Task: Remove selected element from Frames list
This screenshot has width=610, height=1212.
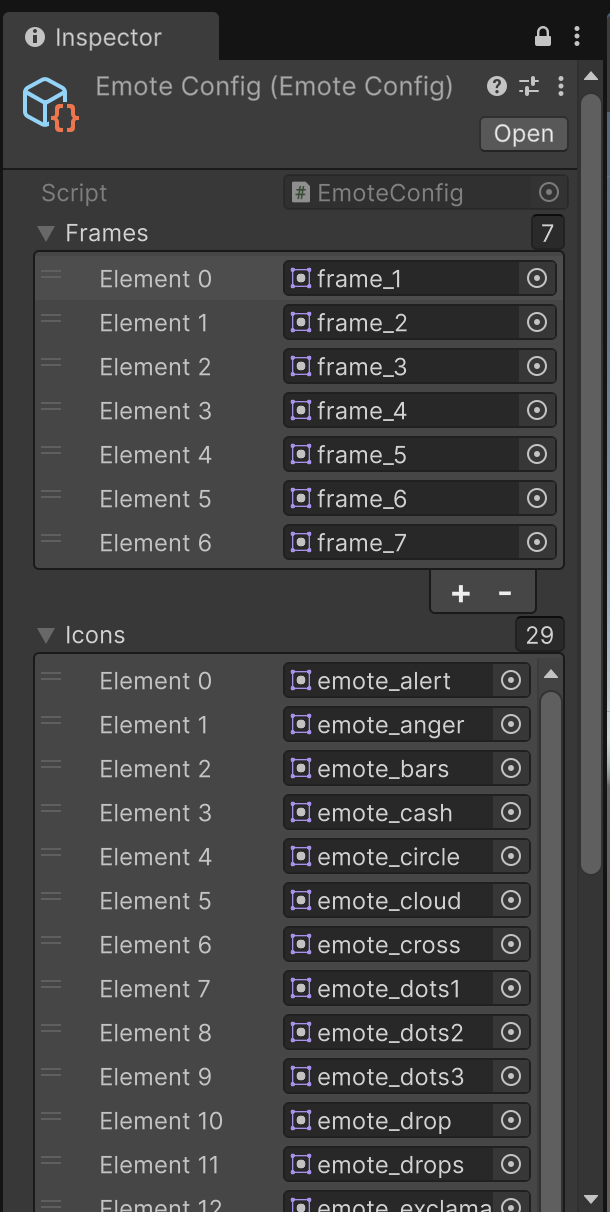Action: click(505, 593)
